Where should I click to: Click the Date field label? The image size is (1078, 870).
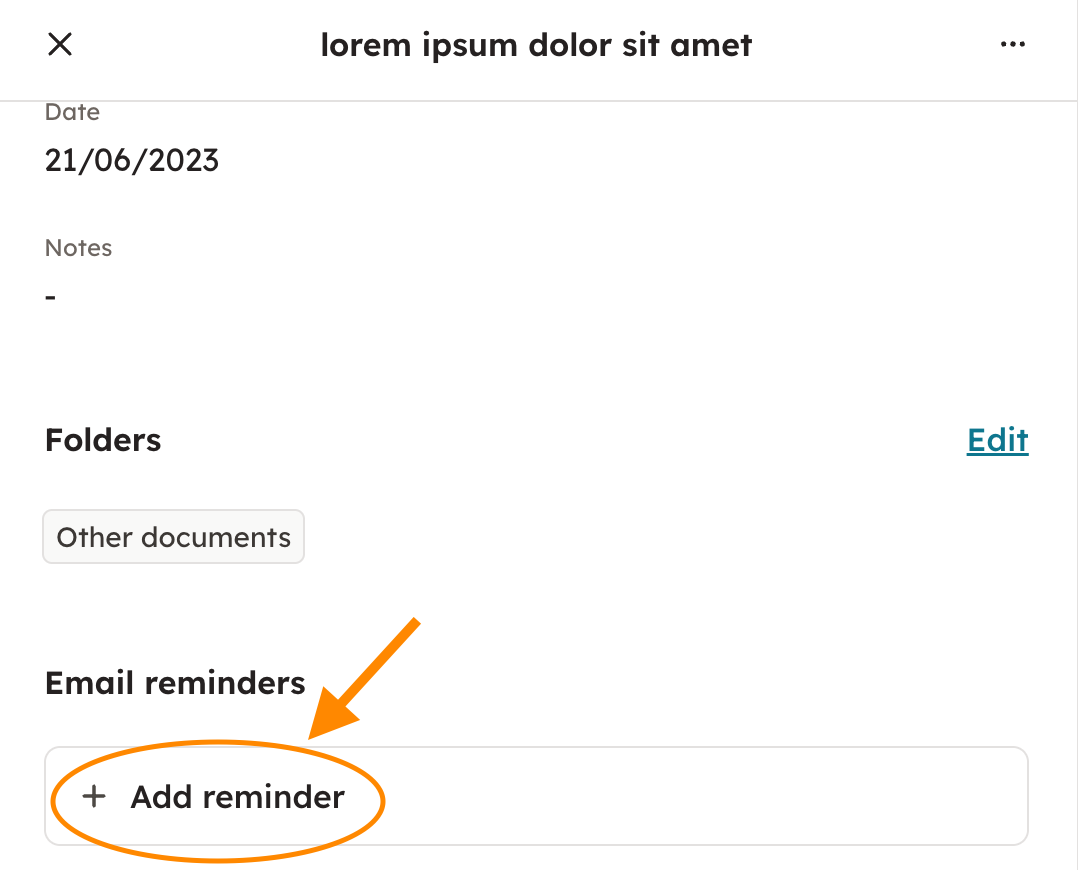point(72,112)
